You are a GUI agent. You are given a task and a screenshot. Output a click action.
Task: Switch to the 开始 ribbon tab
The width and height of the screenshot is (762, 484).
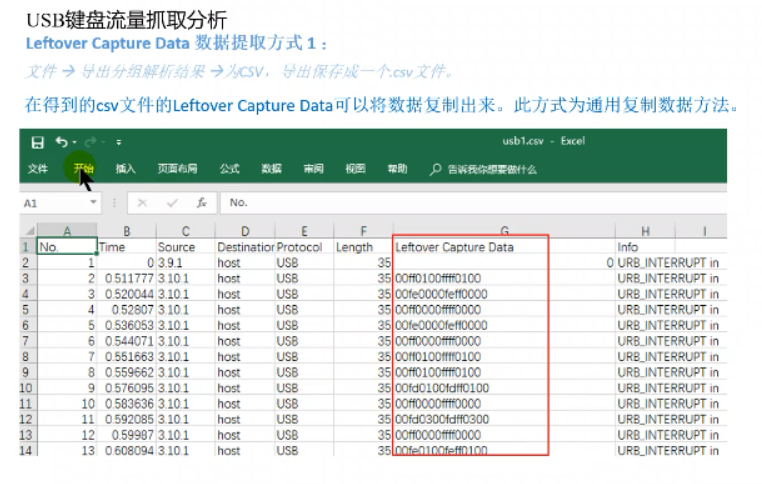click(x=84, y=169)
